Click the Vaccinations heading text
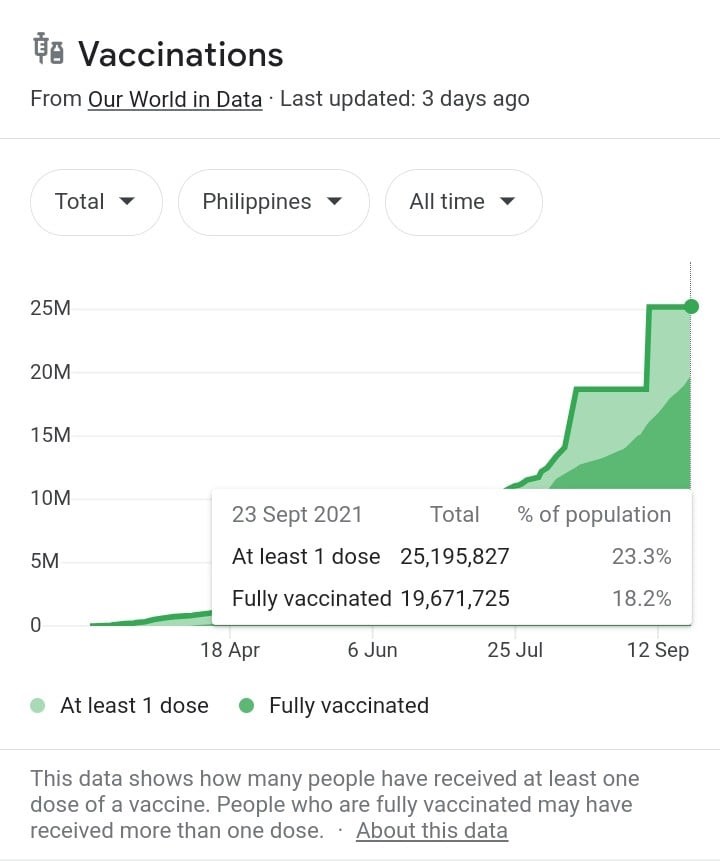This screenshot has height=861, width=720. click(x=181, y=54)
